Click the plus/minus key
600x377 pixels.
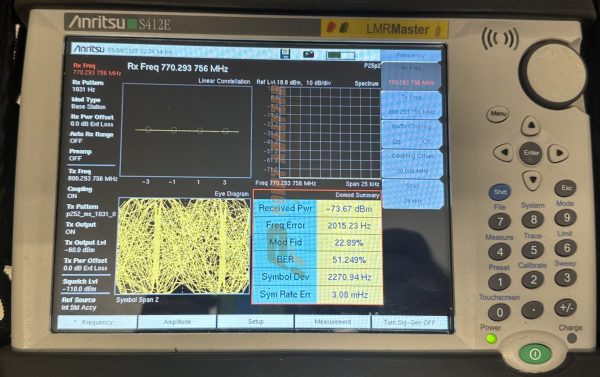tap(566, 307)
